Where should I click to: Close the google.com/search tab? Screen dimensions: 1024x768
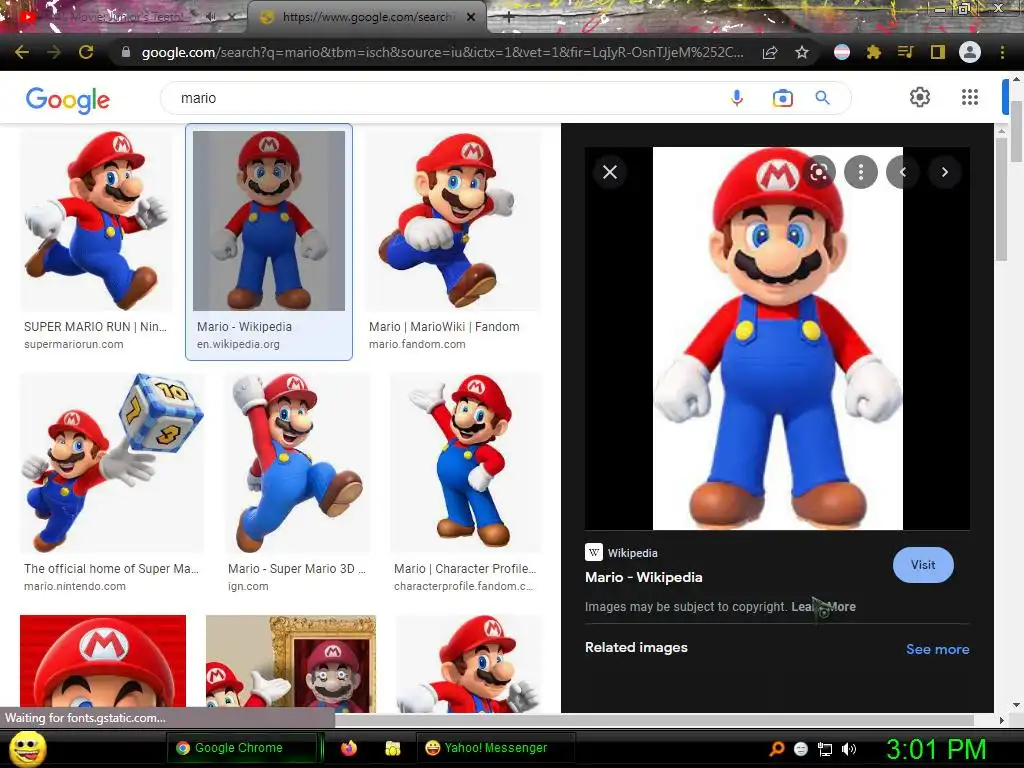coord(471,18)
